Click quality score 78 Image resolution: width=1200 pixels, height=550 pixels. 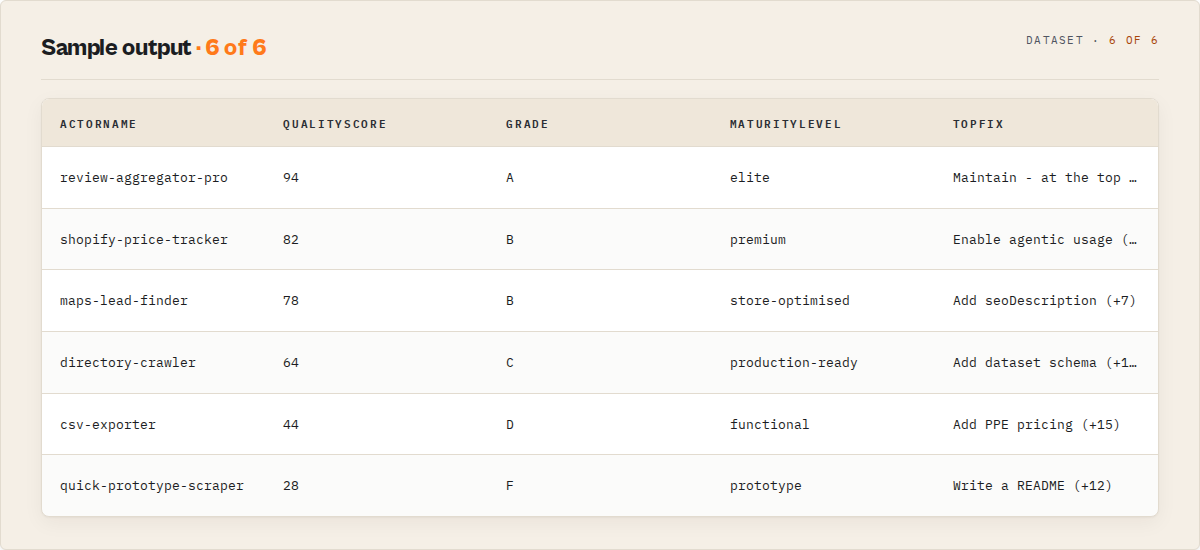coord(291,301)
